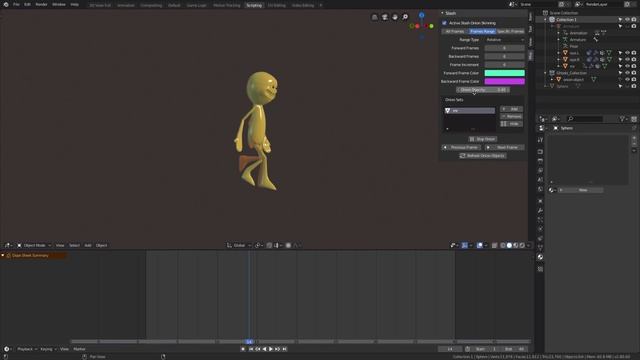Viewport: 640px width, 360px height.
Task: Toggle Active Stash Onion Skinning checkbox
Action: [x=444, y=23]
